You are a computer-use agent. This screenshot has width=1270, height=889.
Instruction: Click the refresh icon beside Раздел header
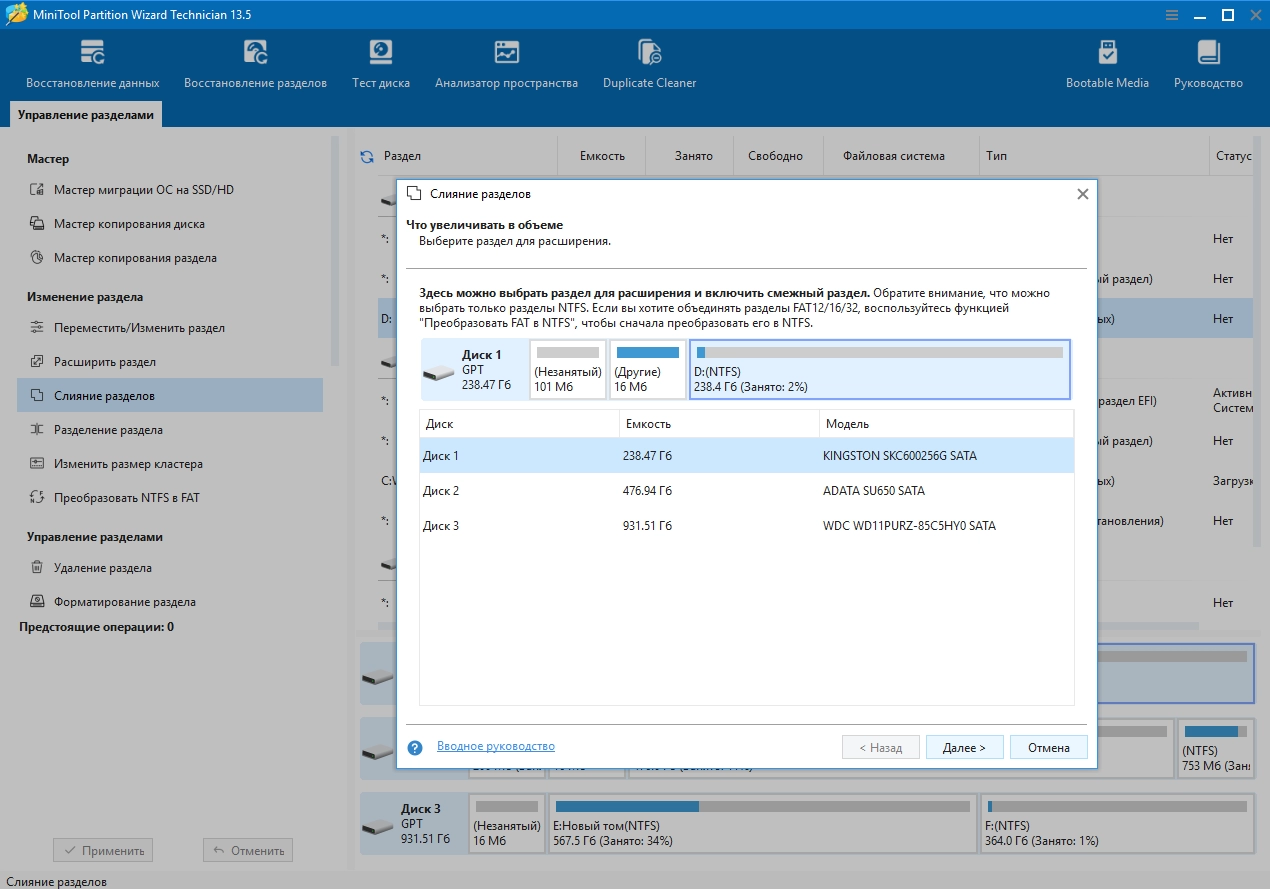366,157
